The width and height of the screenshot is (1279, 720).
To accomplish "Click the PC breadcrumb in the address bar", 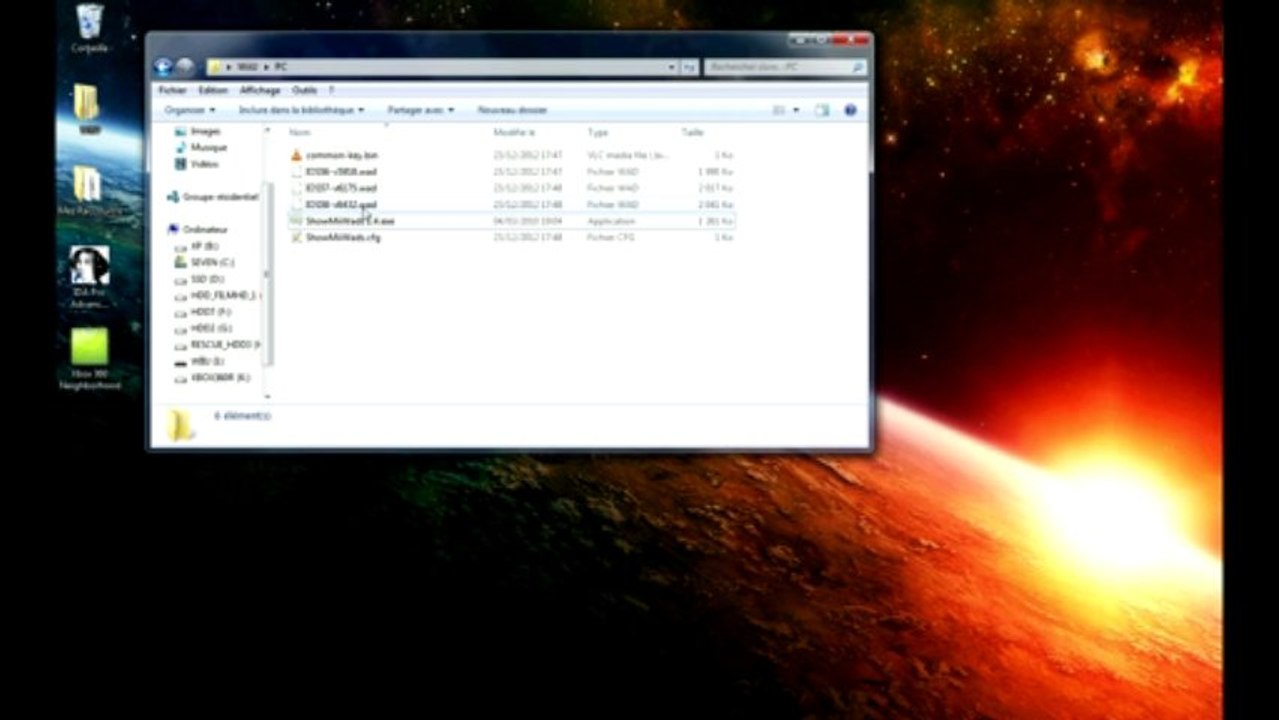I will click(x=281, y=67).
